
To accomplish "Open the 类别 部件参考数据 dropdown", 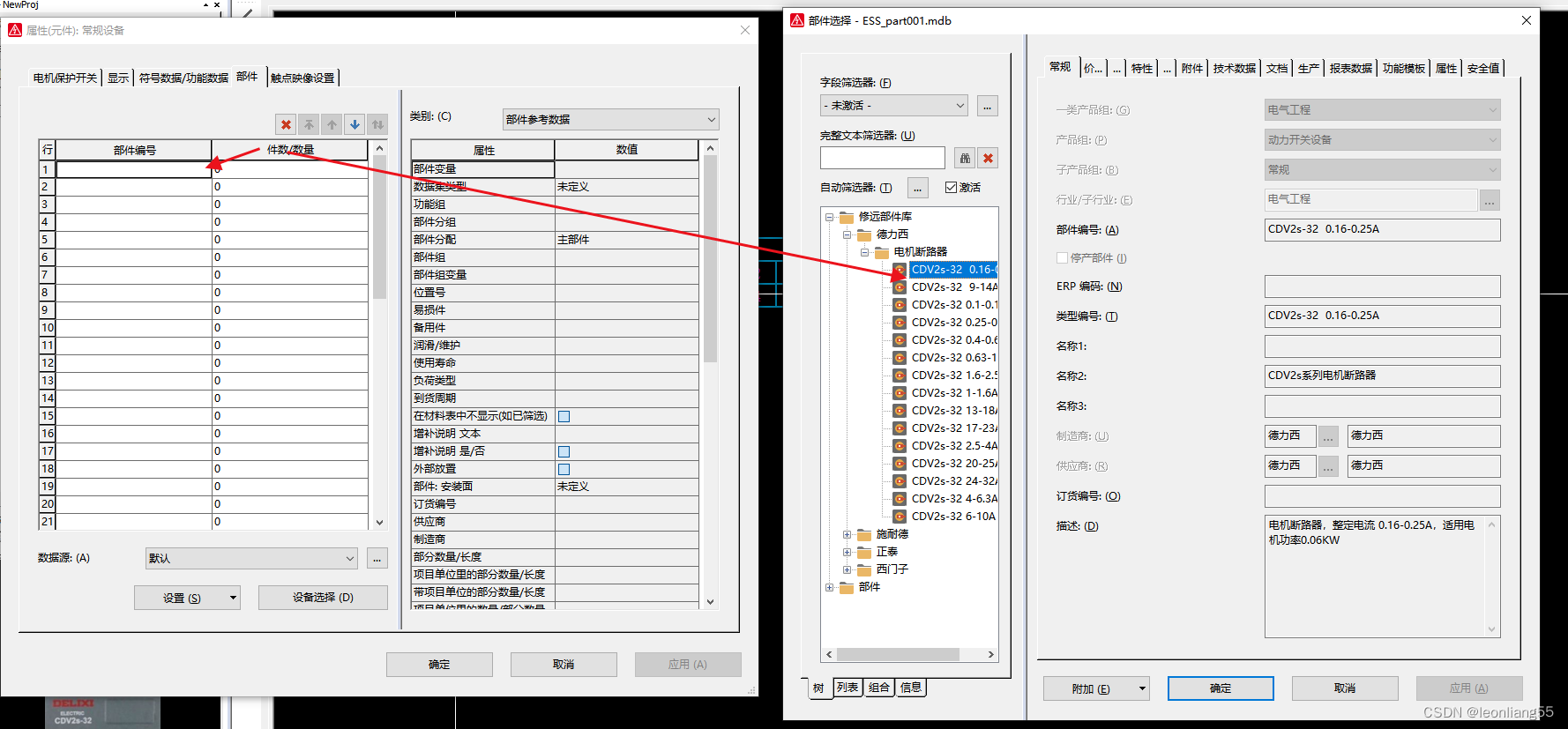I will point(610,120).
